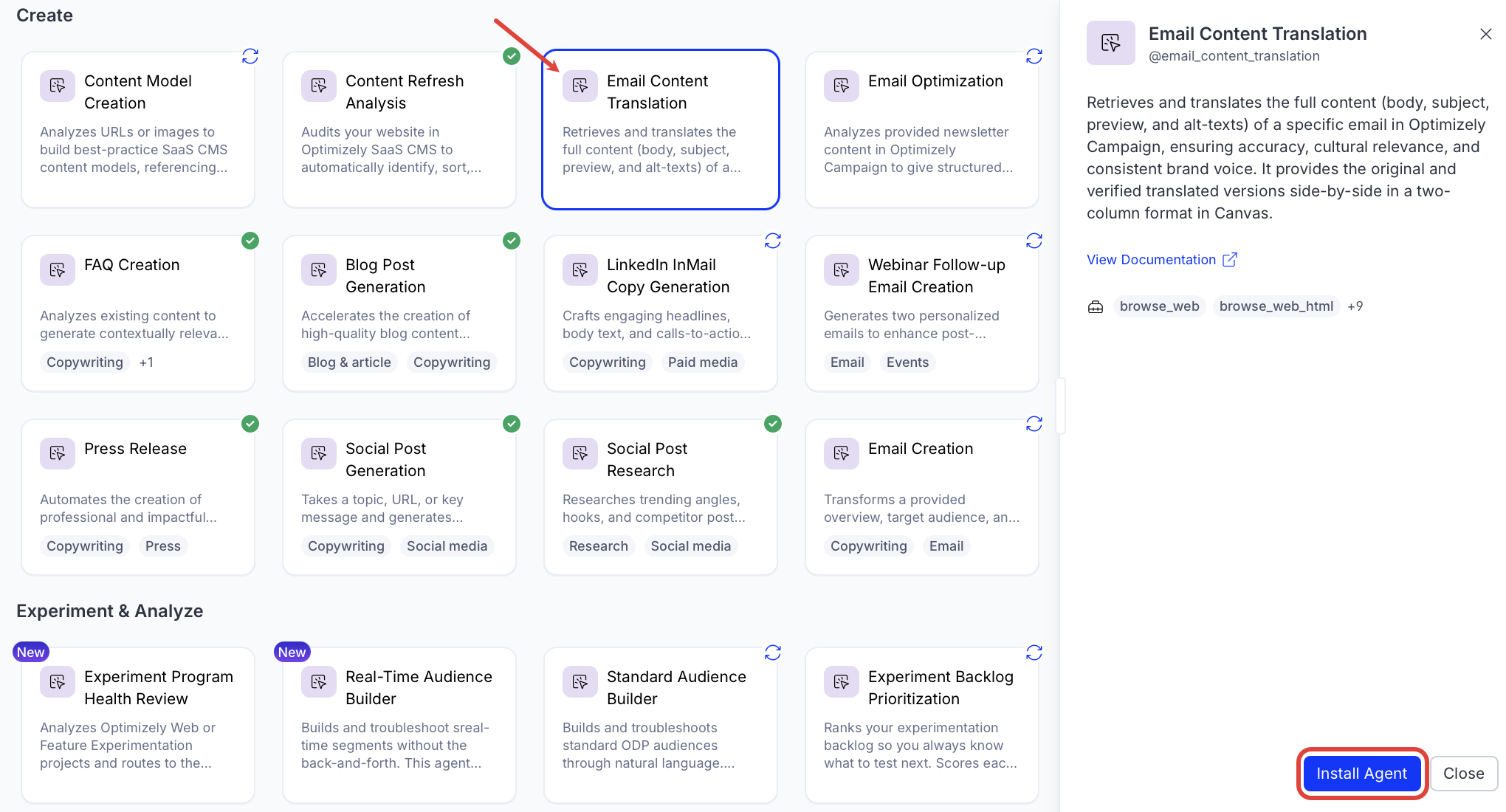
Task: Click the tools briefcase icon in details panel
Action: [x=1096, y=306]
